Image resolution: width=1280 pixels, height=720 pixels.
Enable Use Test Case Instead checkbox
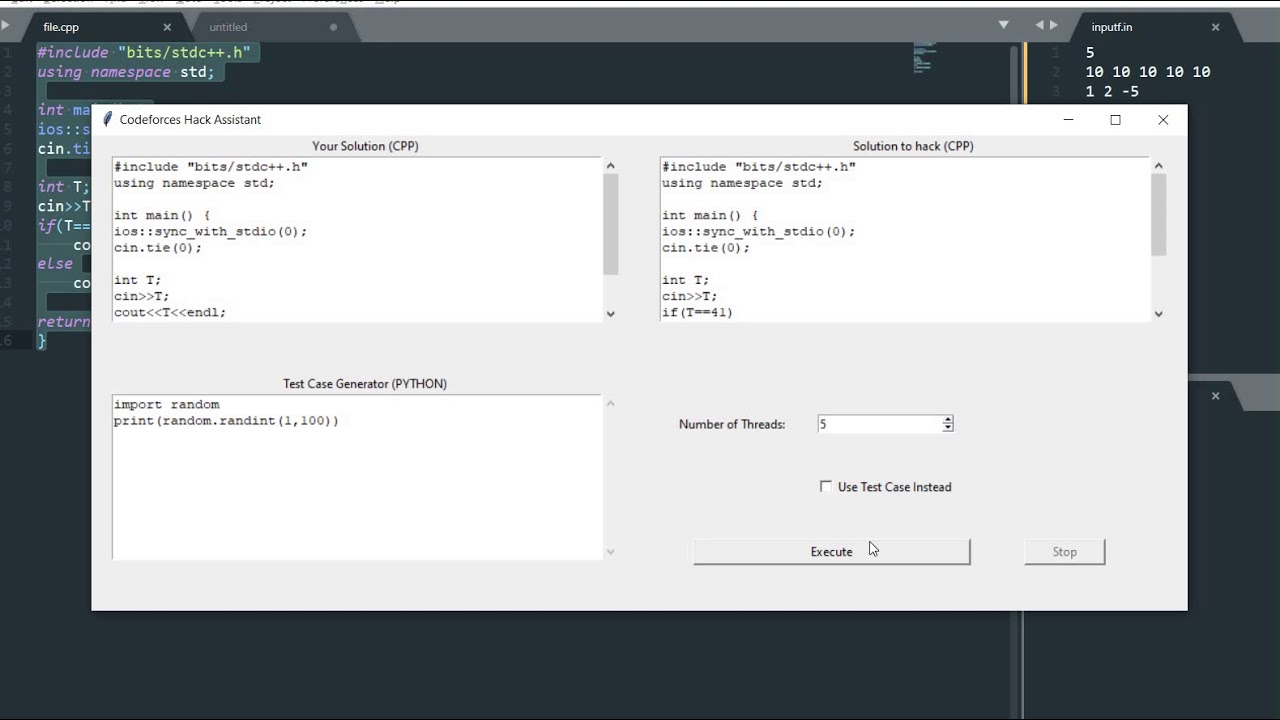tap(826, 487)
